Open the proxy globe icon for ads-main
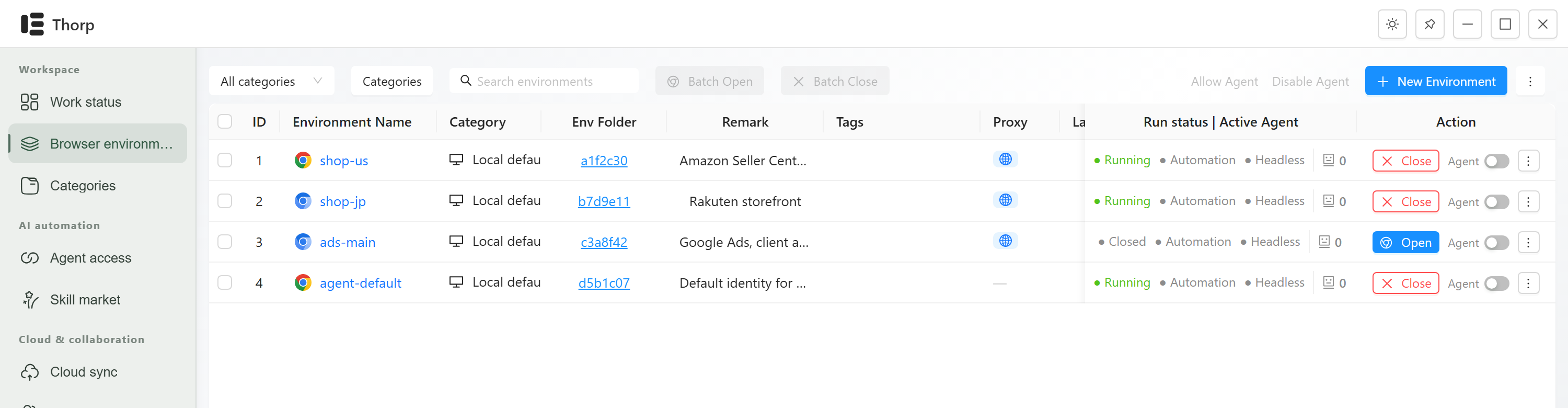Viewport: 1568px width, 408px height. click(1006, 241)
